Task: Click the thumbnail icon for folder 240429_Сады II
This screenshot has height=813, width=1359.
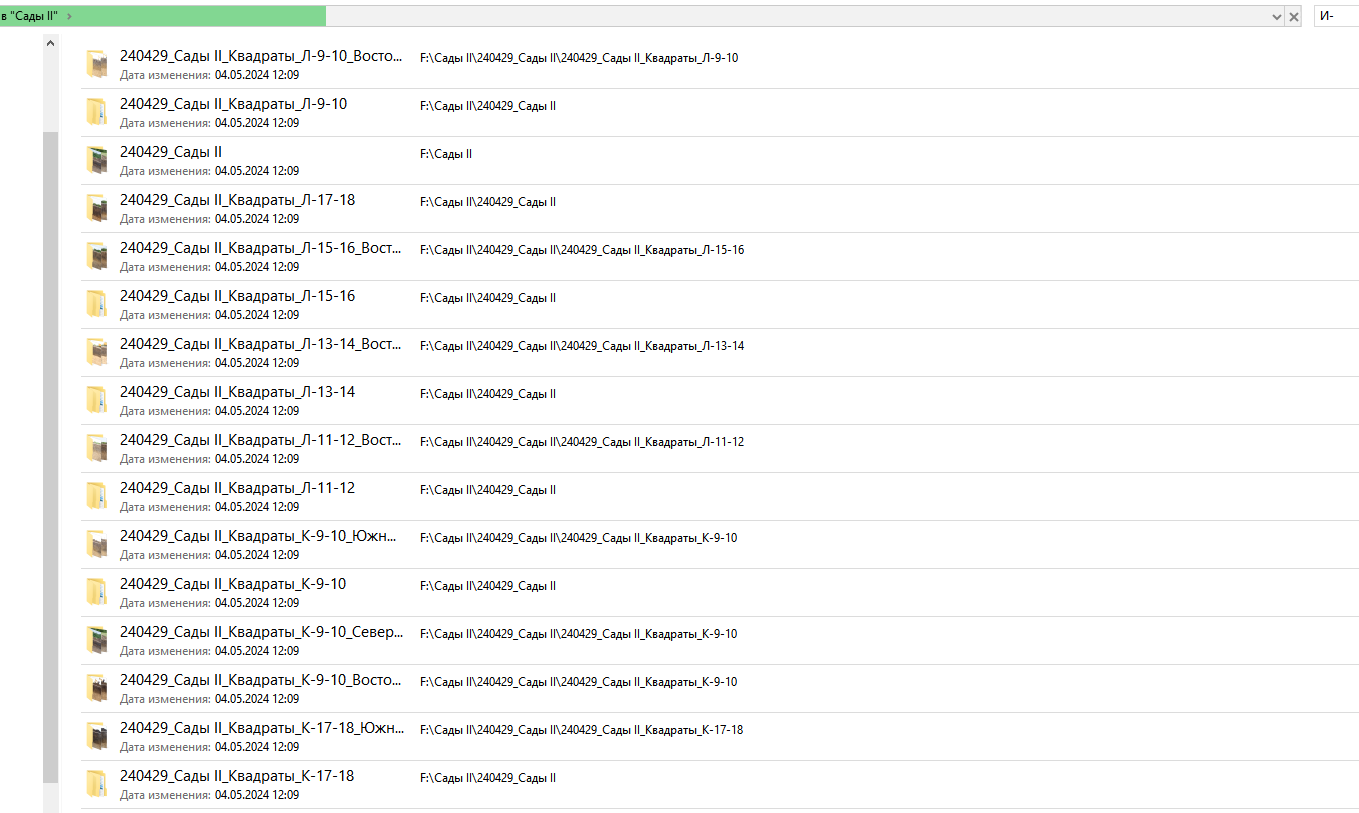Action: (x=96, y=160)
